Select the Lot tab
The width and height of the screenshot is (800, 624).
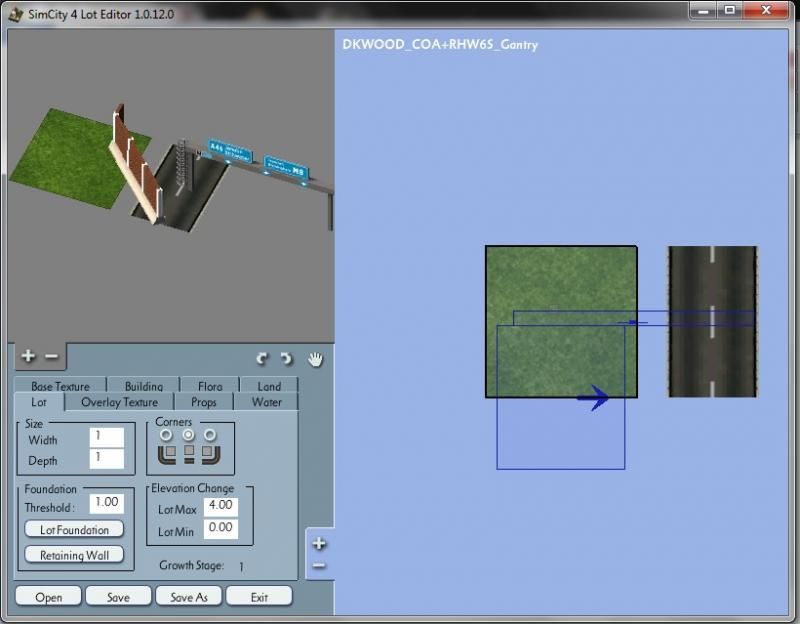(39, 402)
